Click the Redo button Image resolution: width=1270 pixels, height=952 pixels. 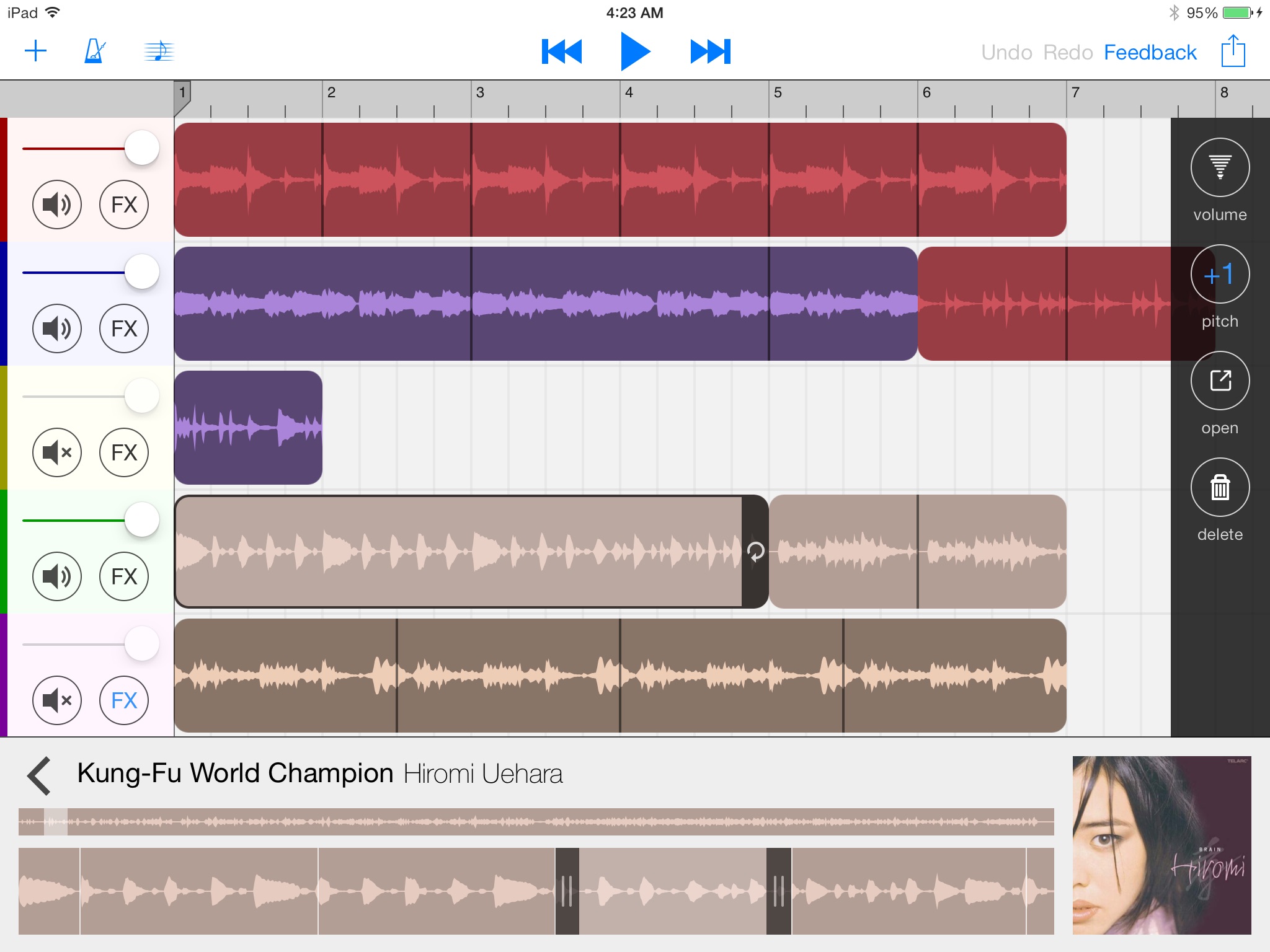[x=1068, y=53]
